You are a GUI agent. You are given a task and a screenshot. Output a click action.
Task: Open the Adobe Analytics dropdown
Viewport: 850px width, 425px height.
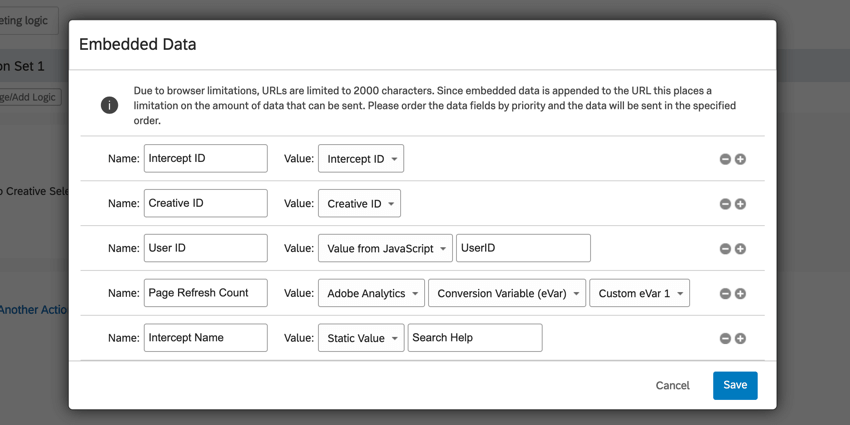[371, 294]
